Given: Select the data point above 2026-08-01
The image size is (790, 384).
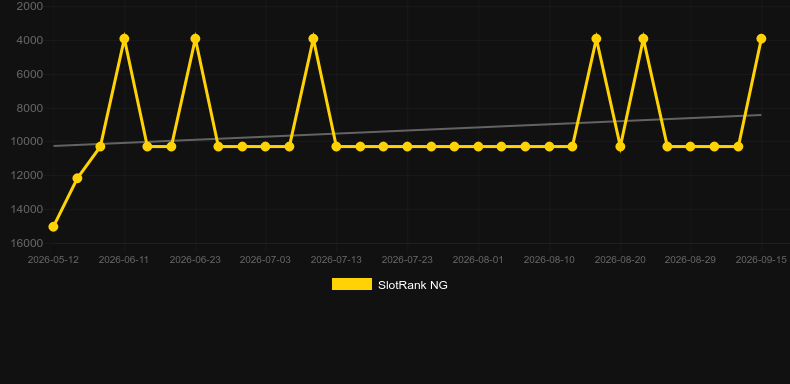Looking at the screenshot, I should coord(478,147).
